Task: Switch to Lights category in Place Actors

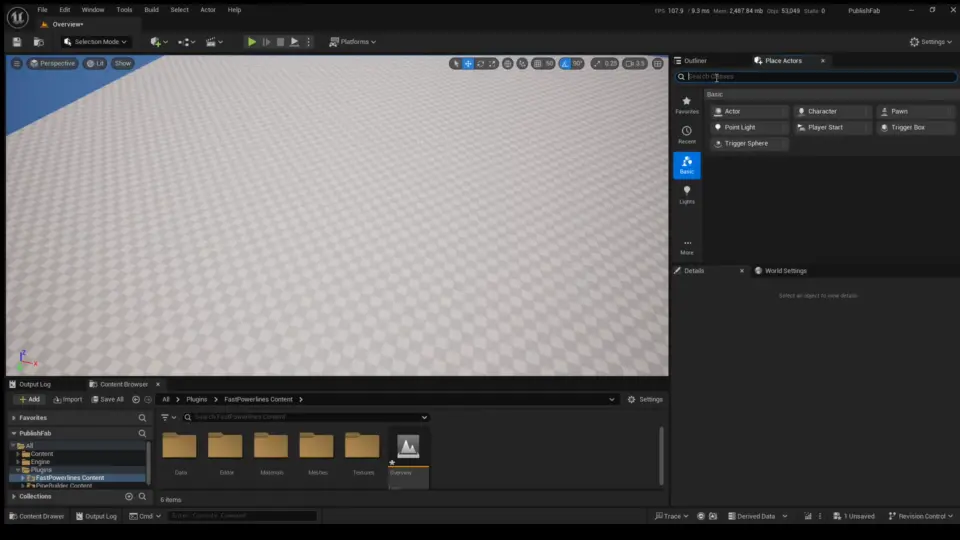Action: point(686,194)
